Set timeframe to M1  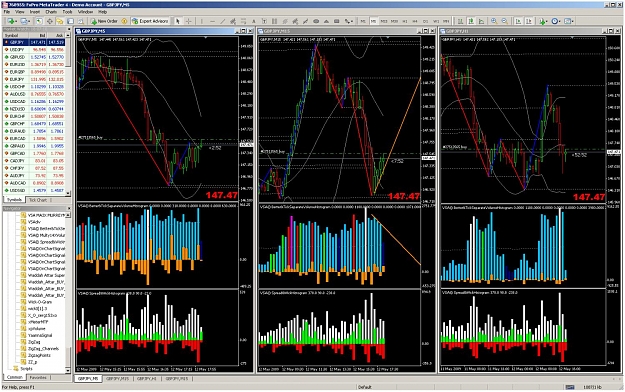click(x=363, y=21)
